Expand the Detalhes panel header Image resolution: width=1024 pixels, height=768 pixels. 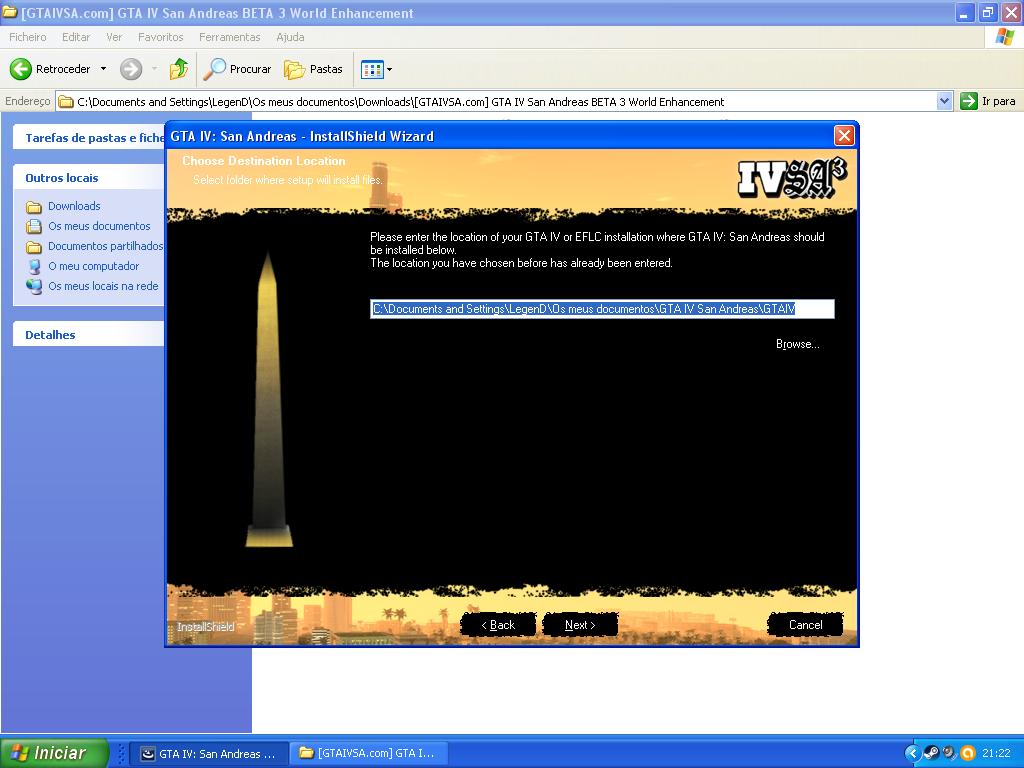click(x=88, y=334)
